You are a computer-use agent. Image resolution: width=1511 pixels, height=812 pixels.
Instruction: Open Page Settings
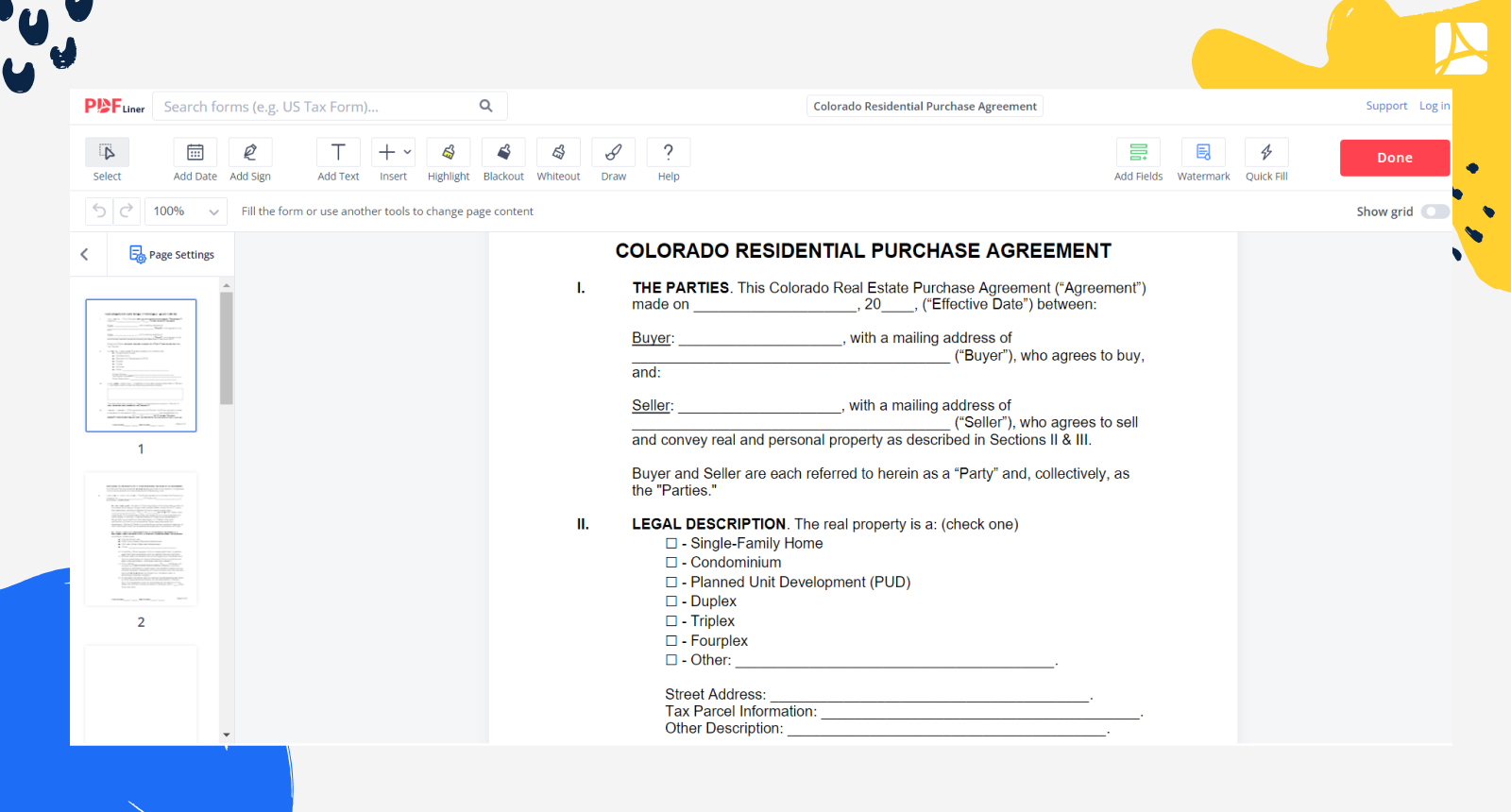(x=172, y=254)
